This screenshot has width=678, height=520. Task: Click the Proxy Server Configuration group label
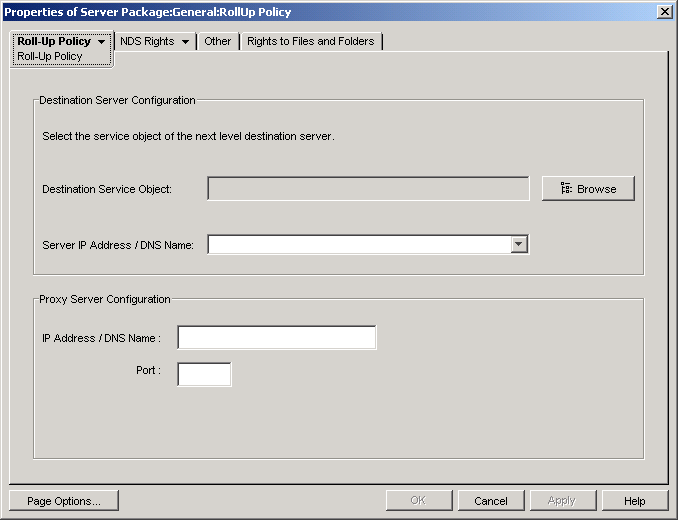tap(105, 299)
